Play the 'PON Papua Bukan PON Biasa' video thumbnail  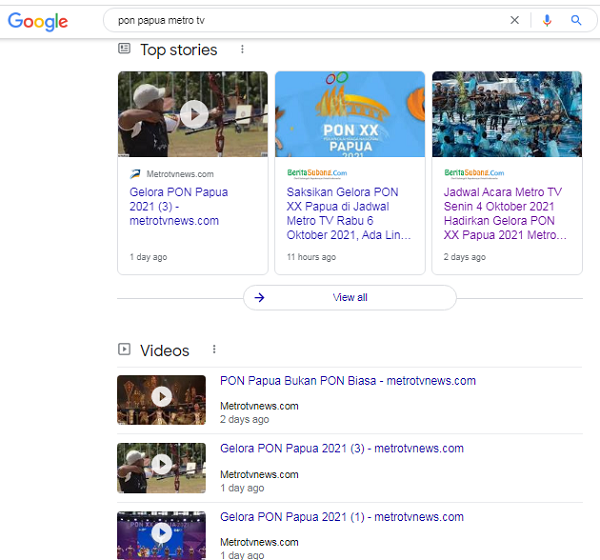[x=162, y=399]
